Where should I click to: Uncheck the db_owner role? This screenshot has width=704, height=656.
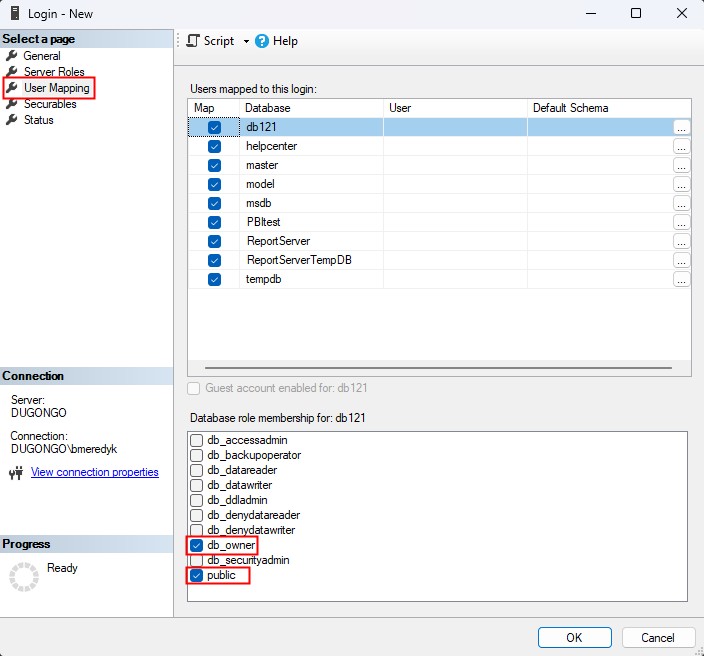(196, 546)
